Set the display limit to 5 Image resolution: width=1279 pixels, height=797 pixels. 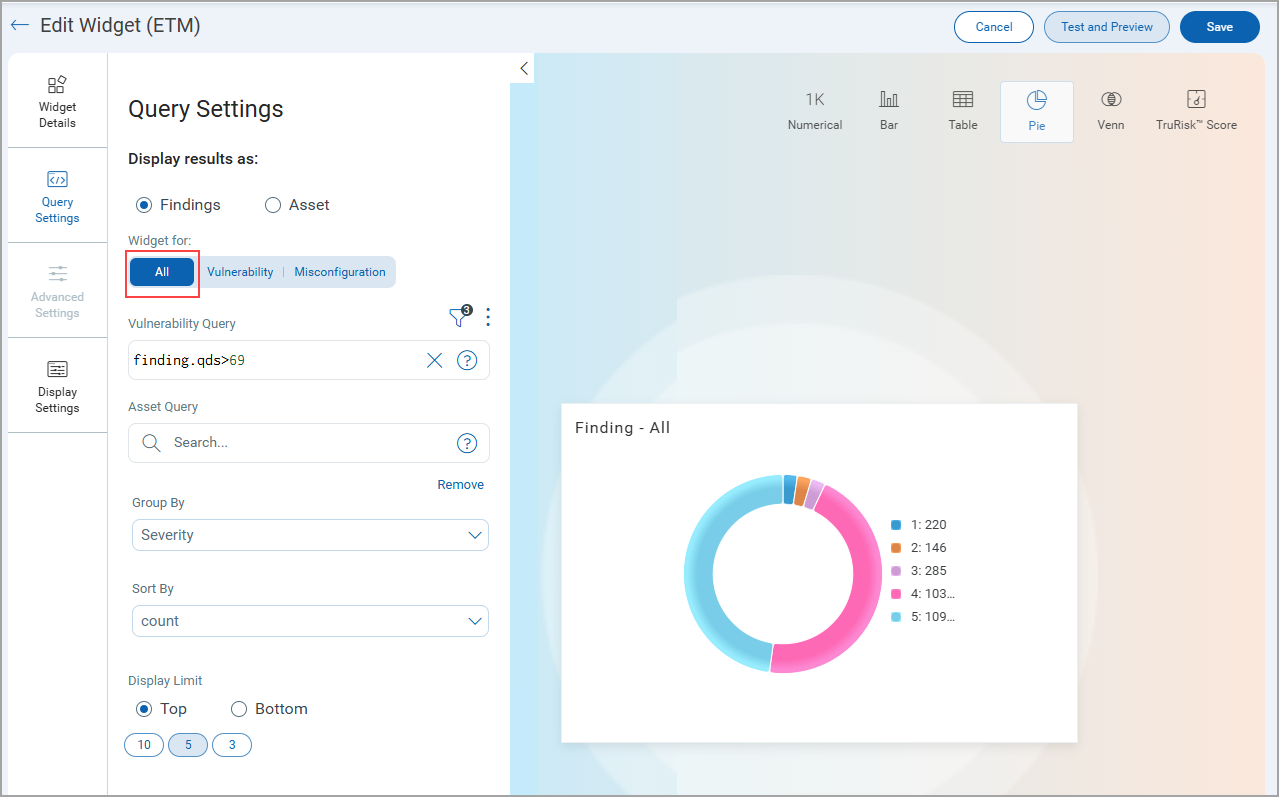pos(188,745)
